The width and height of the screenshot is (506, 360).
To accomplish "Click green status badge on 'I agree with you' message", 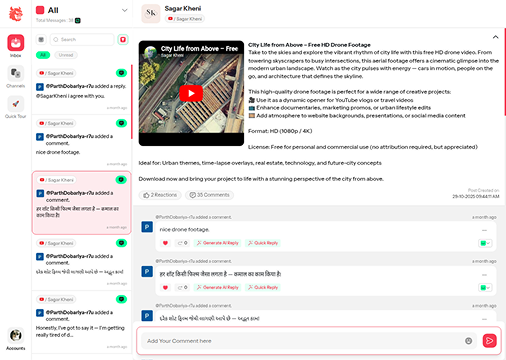I will 121,73.
